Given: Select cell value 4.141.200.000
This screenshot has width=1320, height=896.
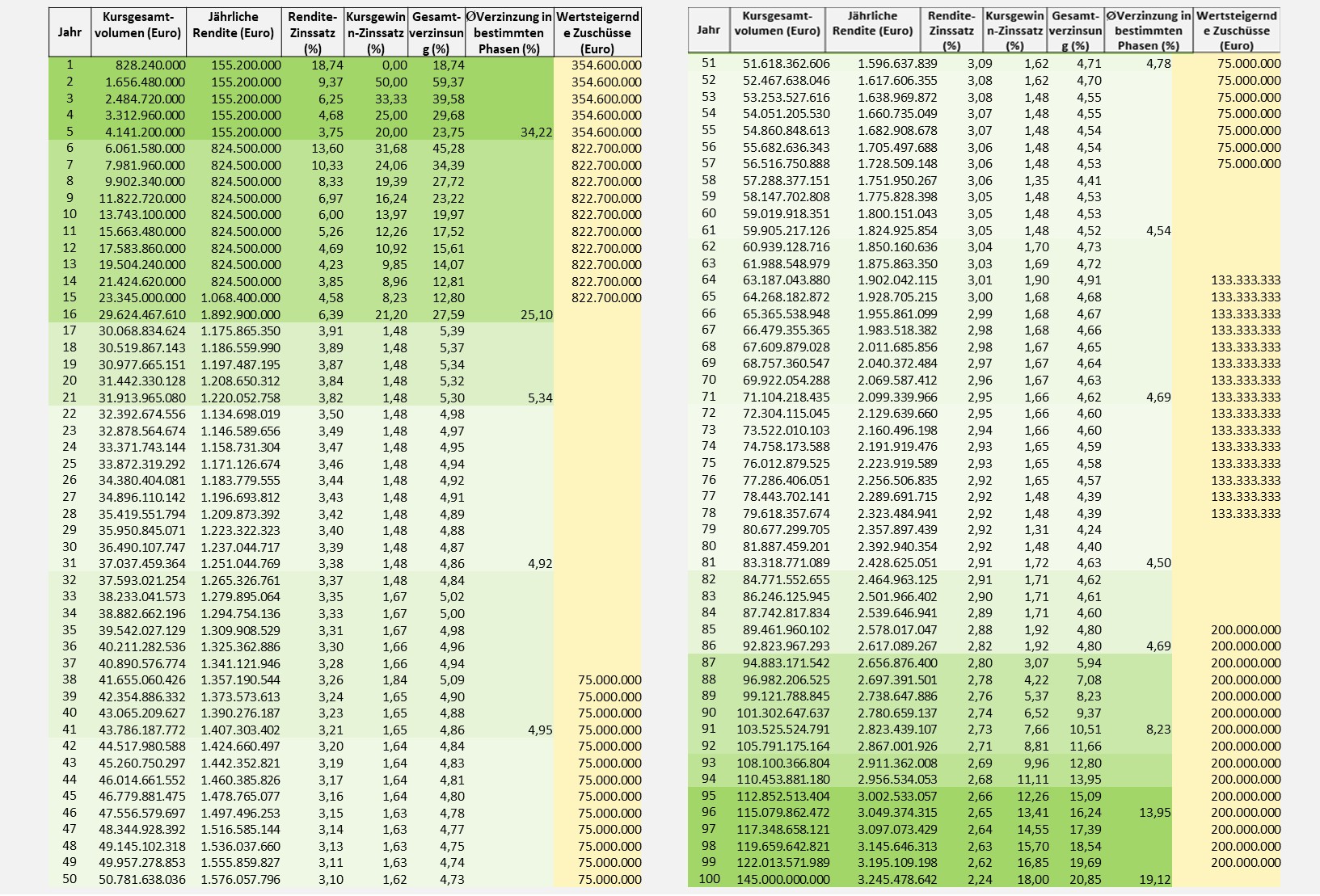Looking at the screenshot, I should (145, 132).
